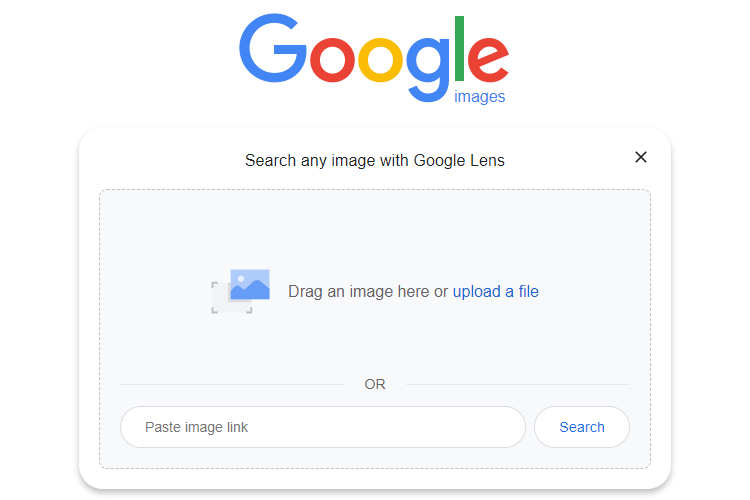This screenshot has width=750, height=500.
Task: Click the "Search any image with Google Lens" heading
Action: [x=375, y=160]
